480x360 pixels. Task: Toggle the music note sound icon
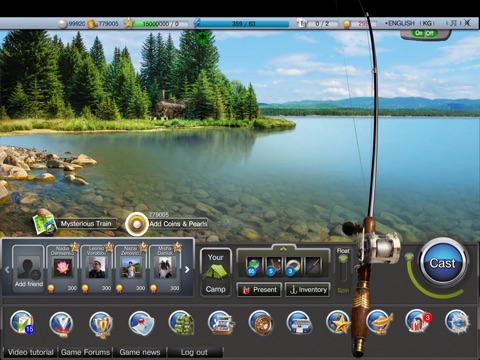pos(453,23)
